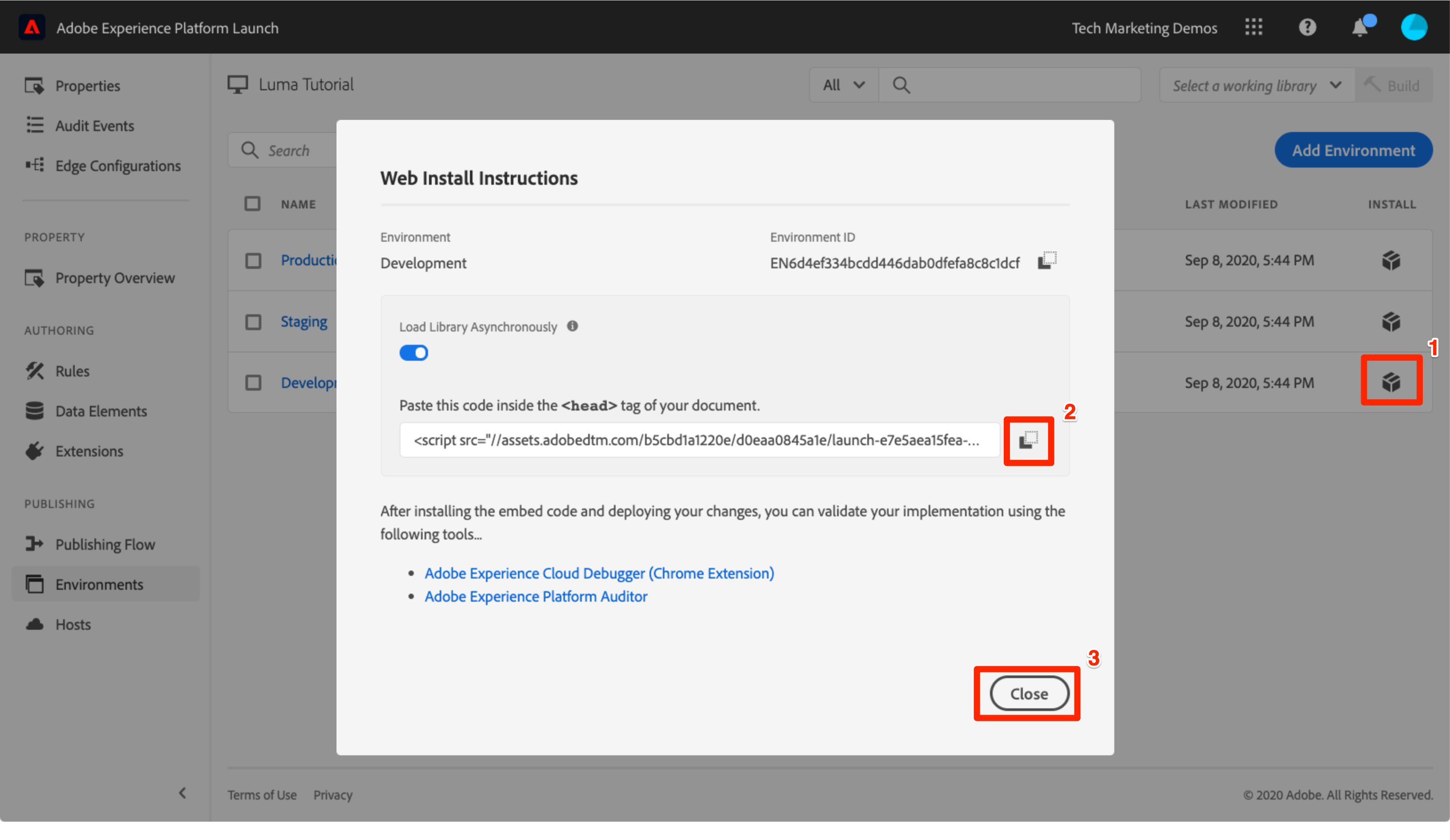
Task: Expand Select a working library dropdown
Action: [x=1257, y=86]
